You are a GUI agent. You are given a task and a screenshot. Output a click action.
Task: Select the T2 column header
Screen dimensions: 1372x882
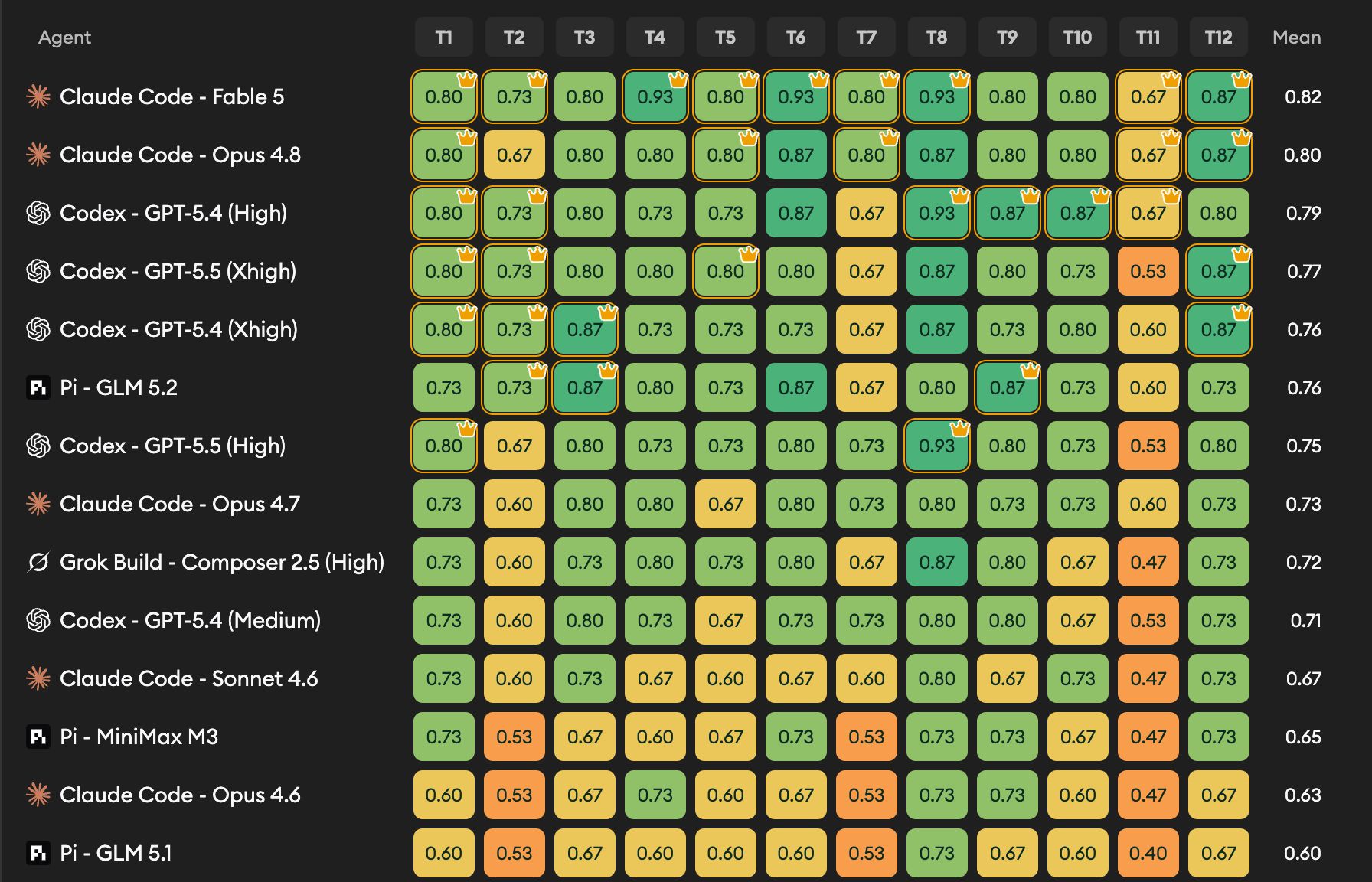514,37
